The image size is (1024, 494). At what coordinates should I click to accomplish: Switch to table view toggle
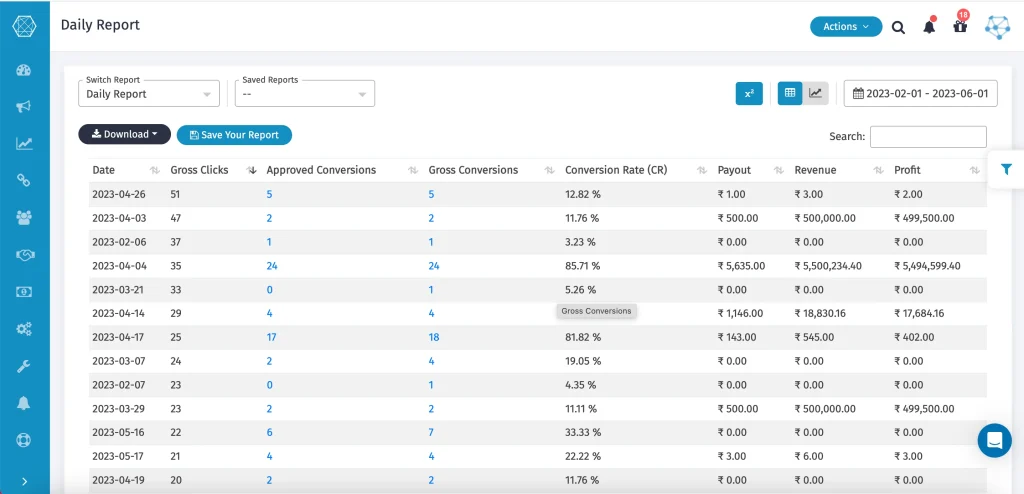(x=790, y=94)
